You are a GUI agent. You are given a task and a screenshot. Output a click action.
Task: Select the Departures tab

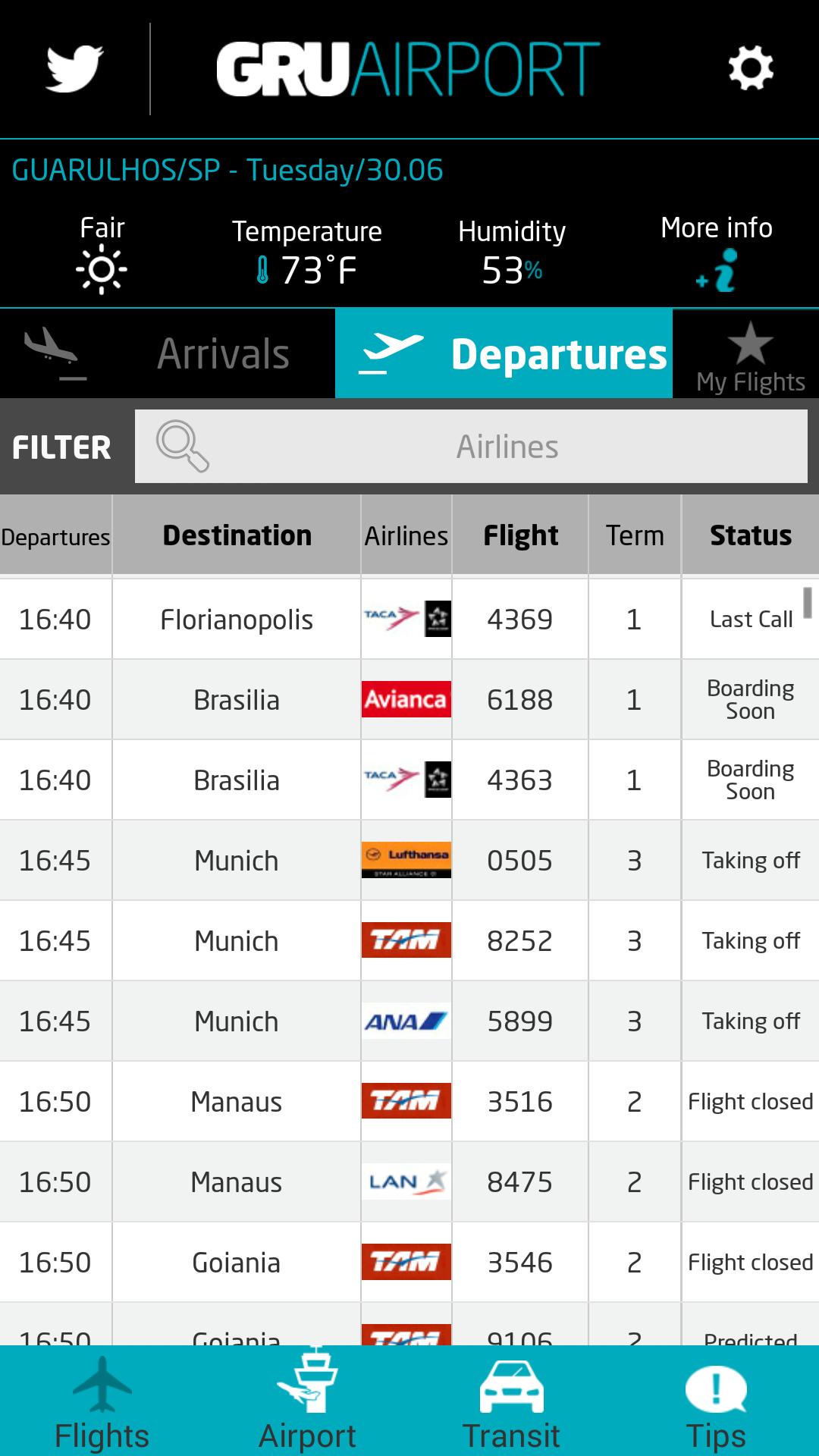(504, 353)
